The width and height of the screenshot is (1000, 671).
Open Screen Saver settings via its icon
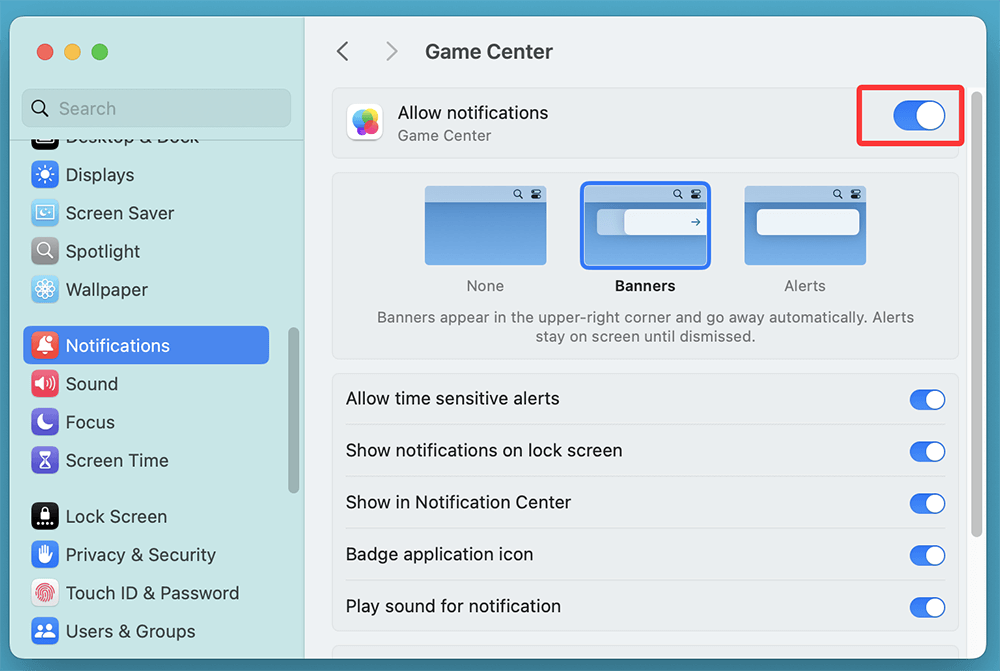coord(44,213)
